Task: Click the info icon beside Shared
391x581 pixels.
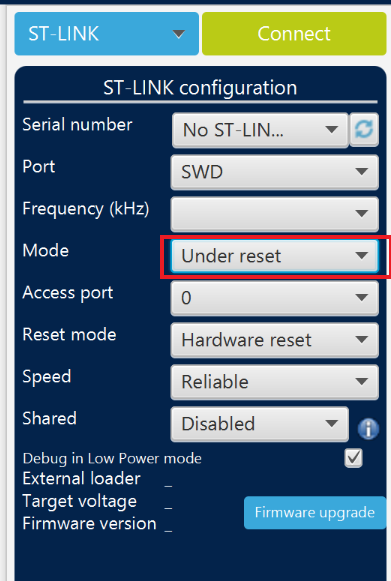Action: 368,429
